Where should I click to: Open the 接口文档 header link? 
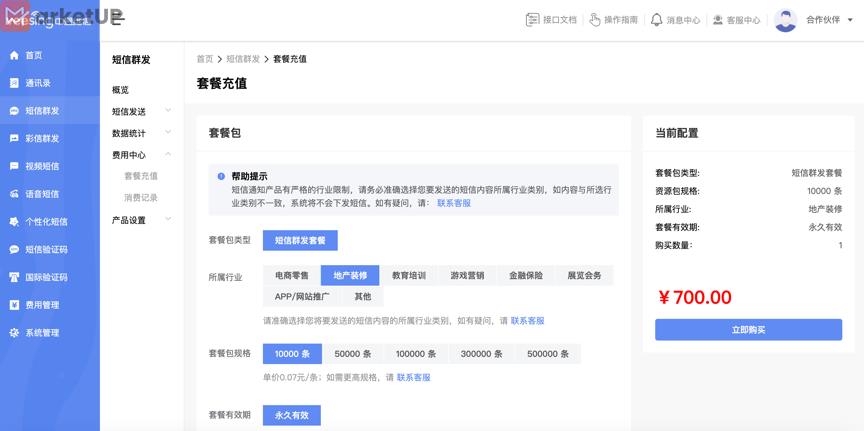551,20
